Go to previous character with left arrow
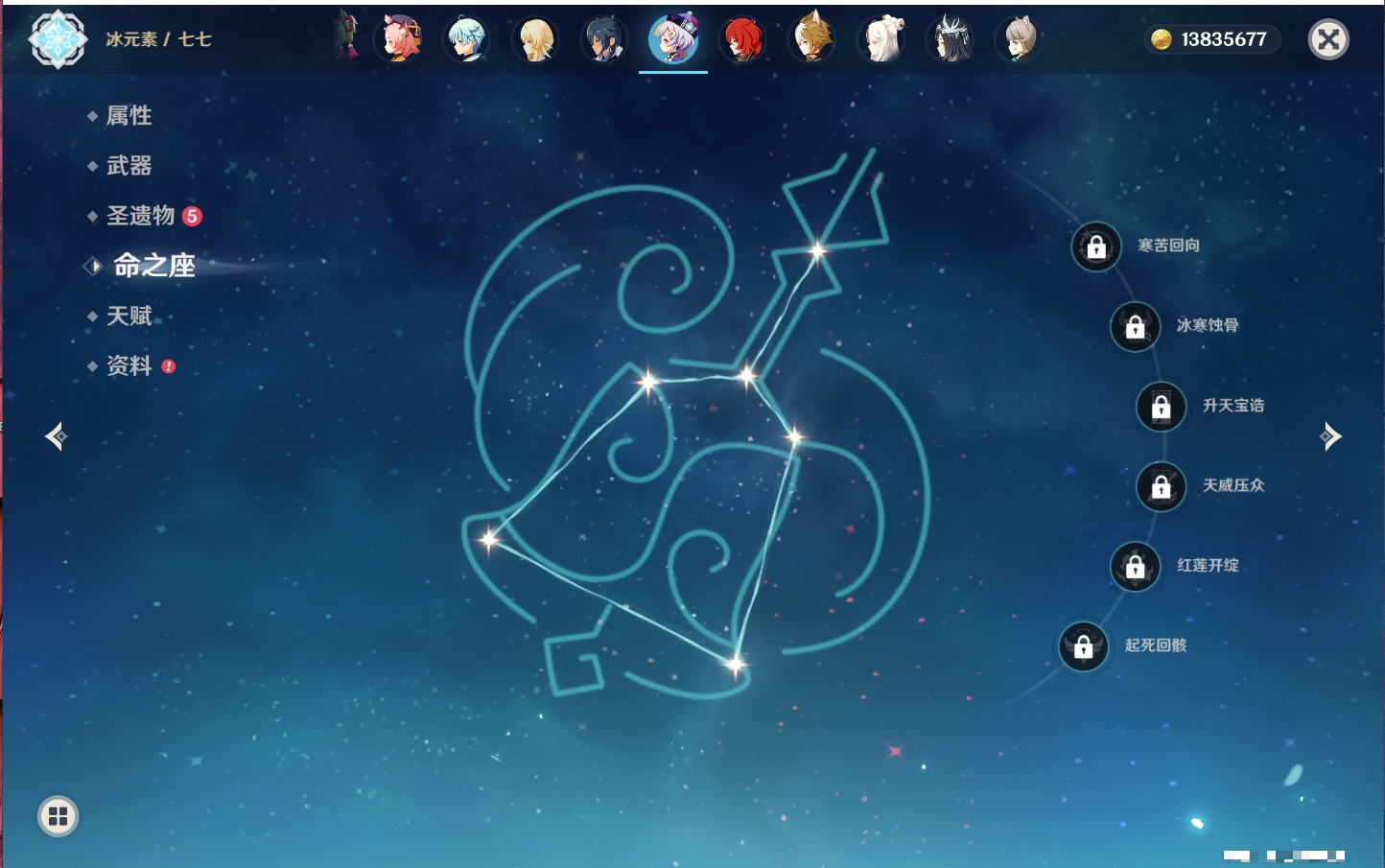 coord(56,436)
